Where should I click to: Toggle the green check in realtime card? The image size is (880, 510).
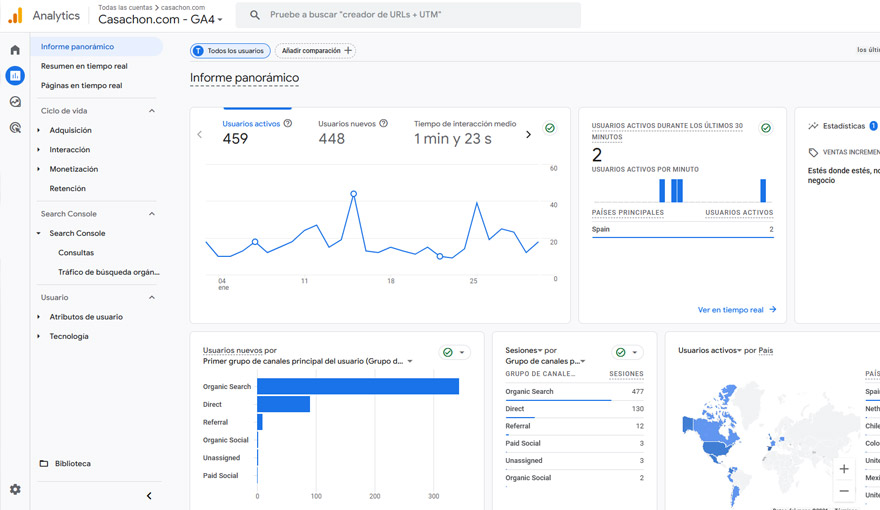tap(766, 128)
